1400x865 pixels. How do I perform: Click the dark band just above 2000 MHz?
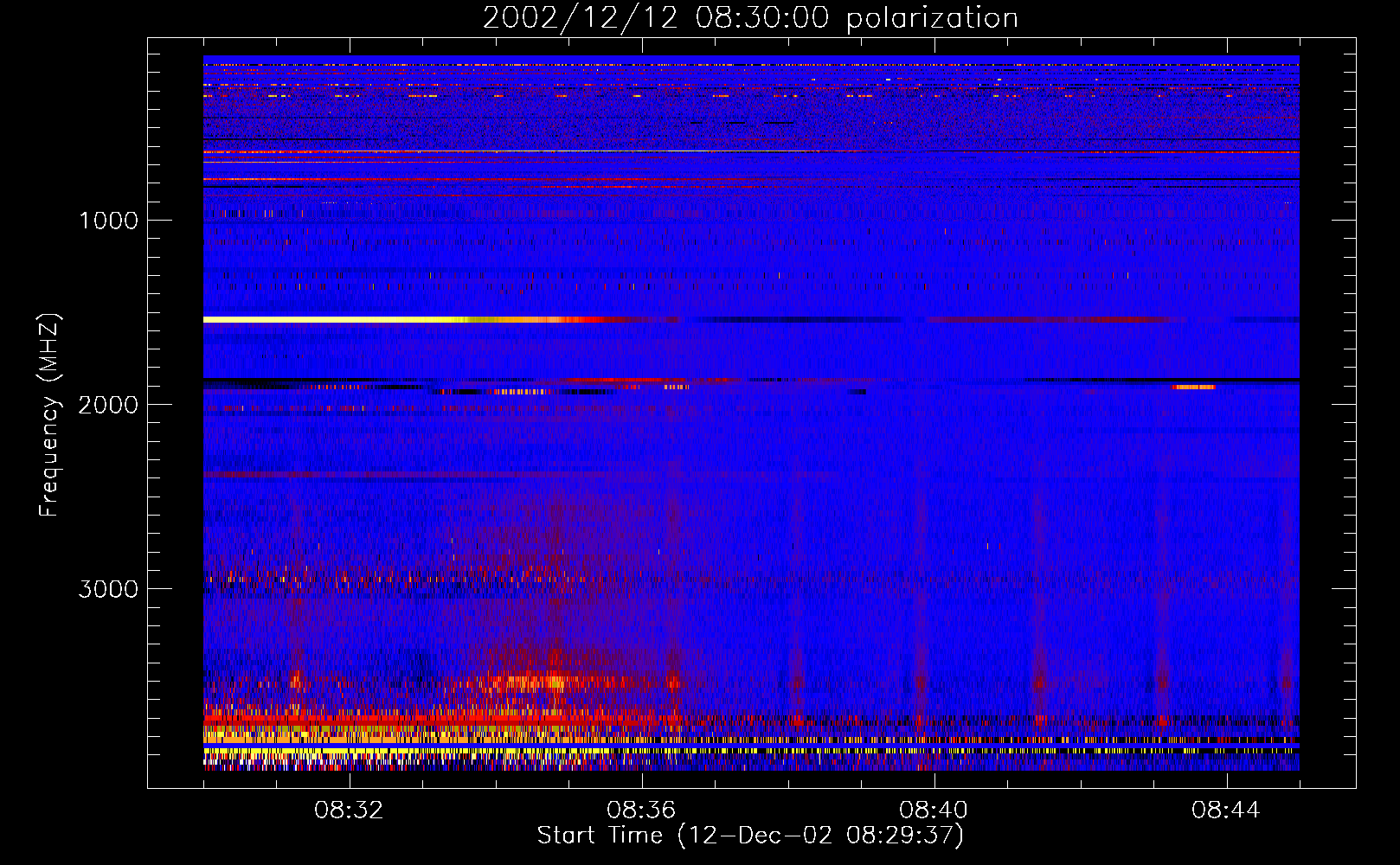pyautogui.click(x=751, y=380)
